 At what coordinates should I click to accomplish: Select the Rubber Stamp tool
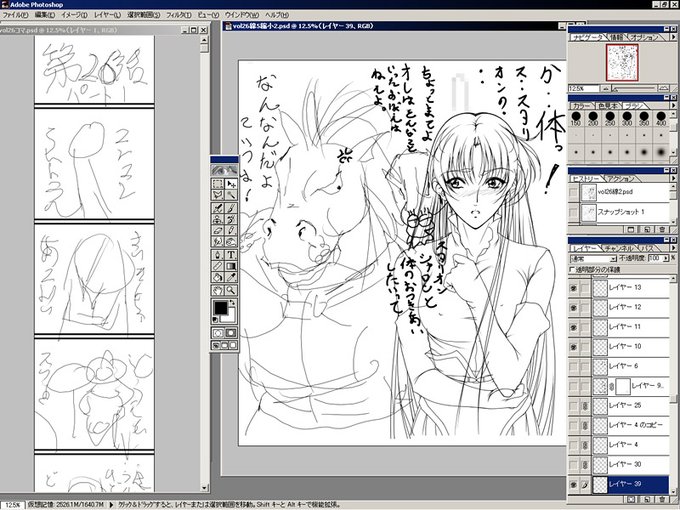tap(218, 219)
